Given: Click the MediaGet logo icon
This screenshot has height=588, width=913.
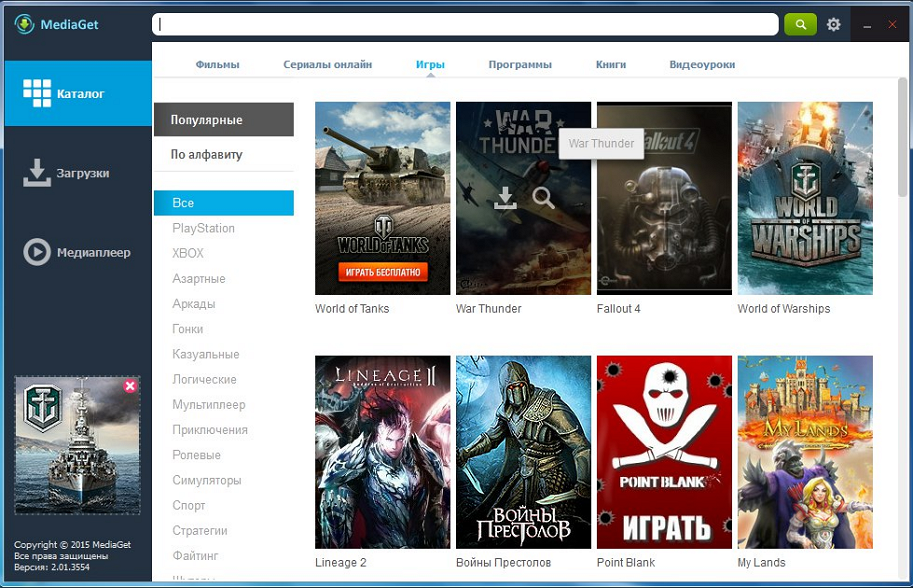Looking at the screenshot, I should [24, 24].
